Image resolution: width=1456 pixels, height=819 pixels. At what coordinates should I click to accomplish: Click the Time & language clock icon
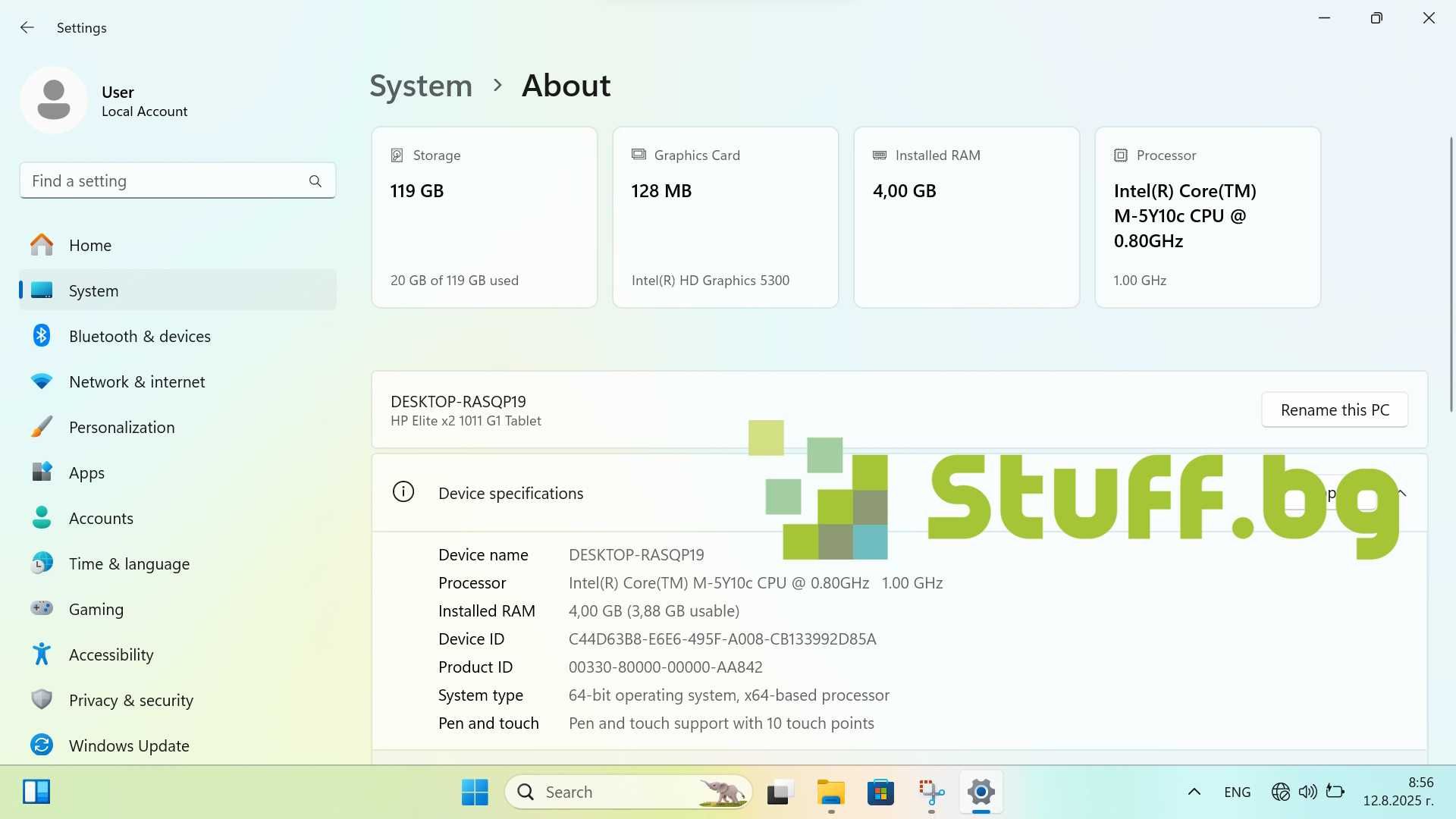(42, 563)
